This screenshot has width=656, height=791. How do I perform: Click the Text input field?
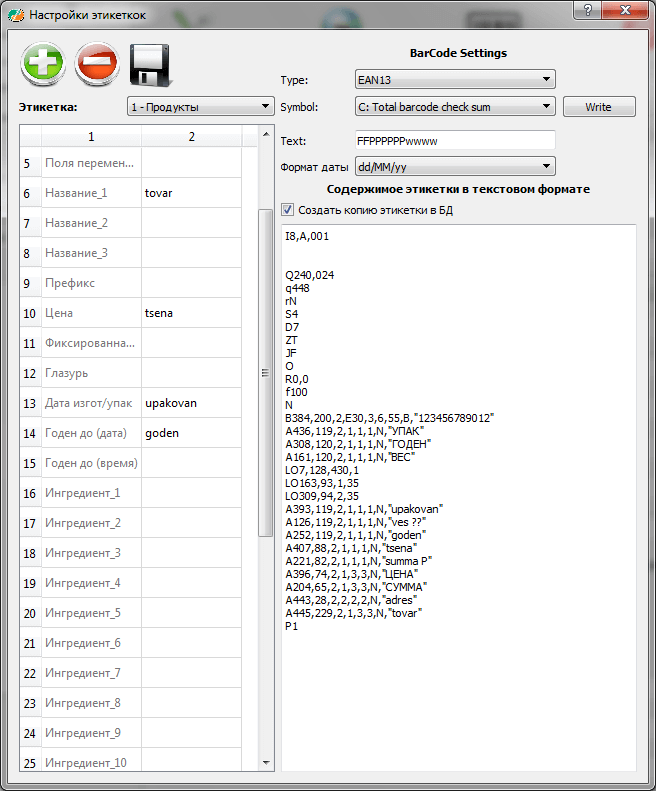455,140
